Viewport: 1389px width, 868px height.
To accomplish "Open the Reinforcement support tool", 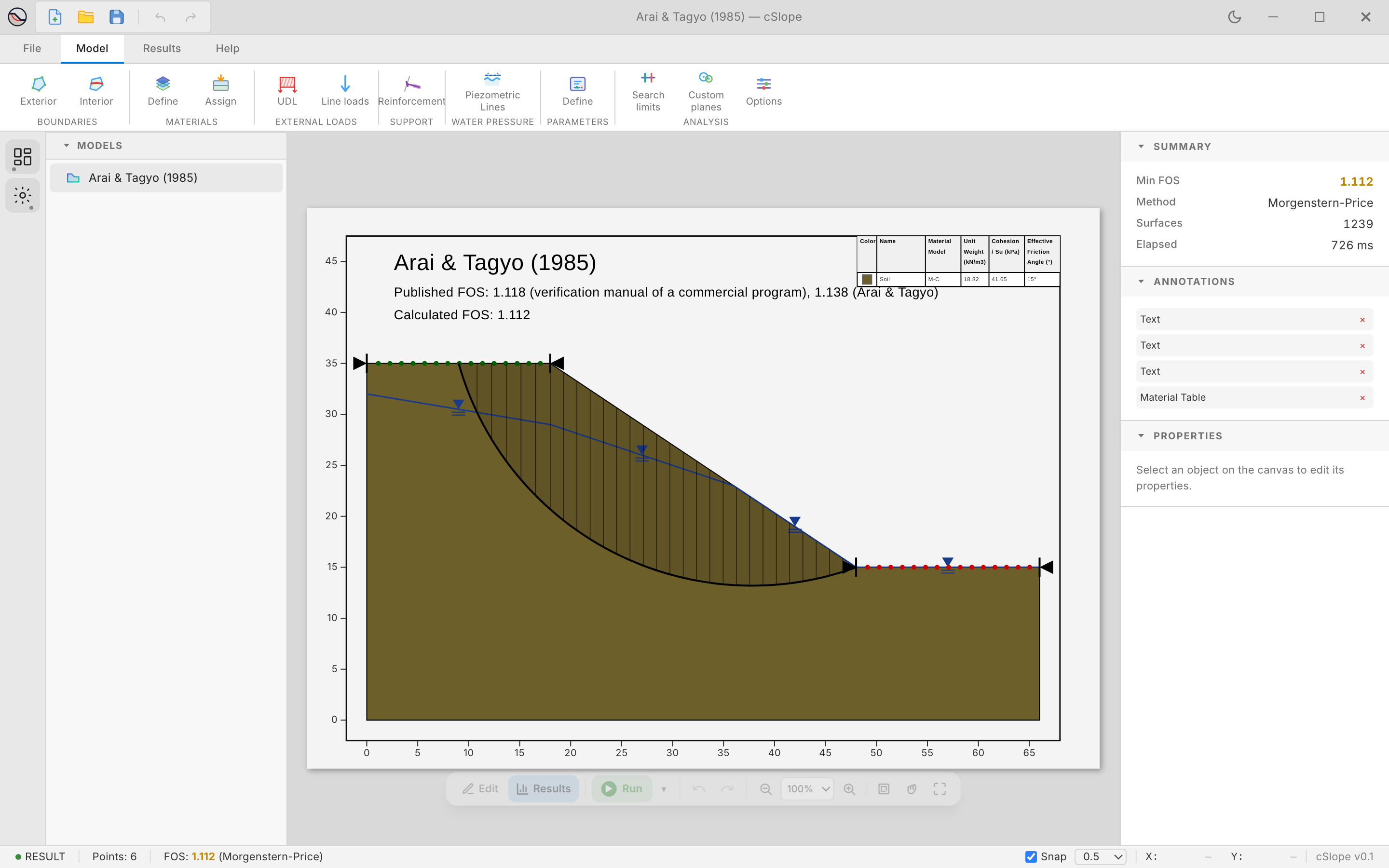I will pyautogui.click(x=411, y=91).
